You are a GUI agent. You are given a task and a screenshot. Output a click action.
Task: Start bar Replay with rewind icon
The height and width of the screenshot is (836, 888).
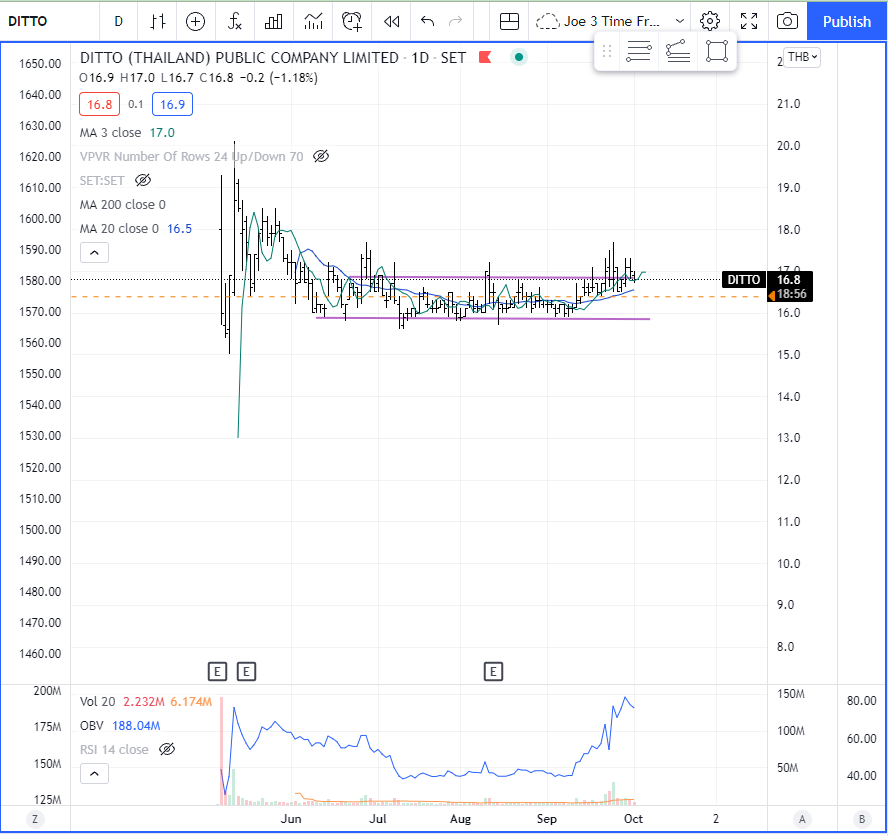point(391,22)
